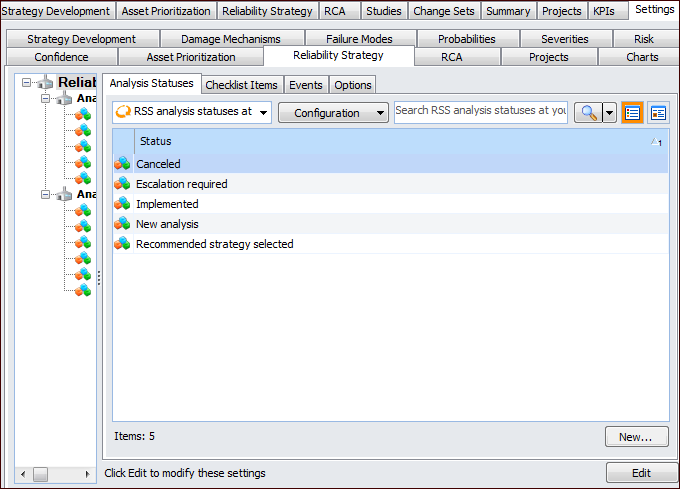Open the Failure Modes settings tab
The image size is (680, 489).
click(359, 39)
